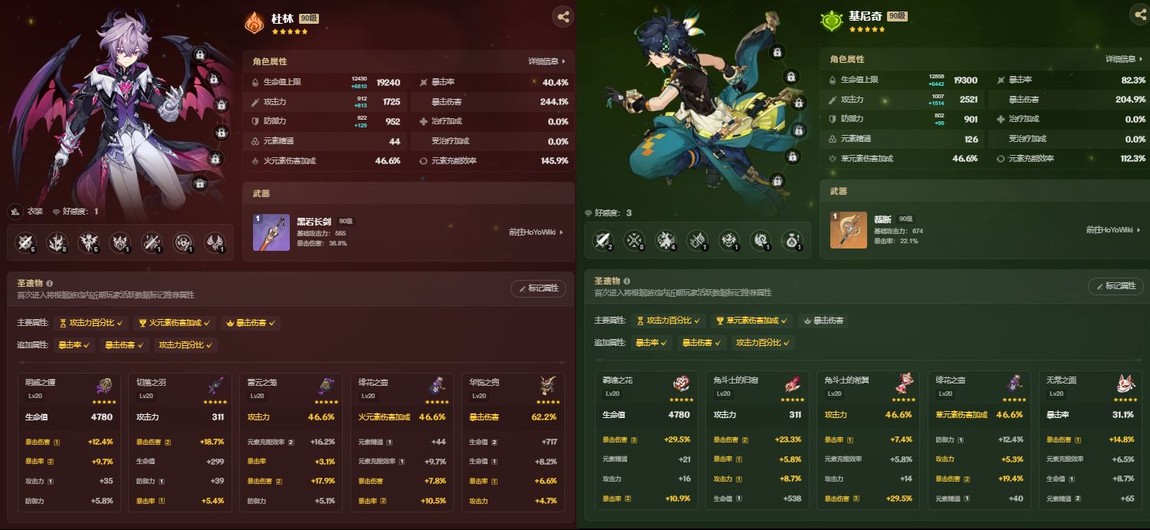This screenshot has width=1150, height=530.
Task: Click the 无常之面 artifact card of 基尼奇
Action: click(1091, 440)
